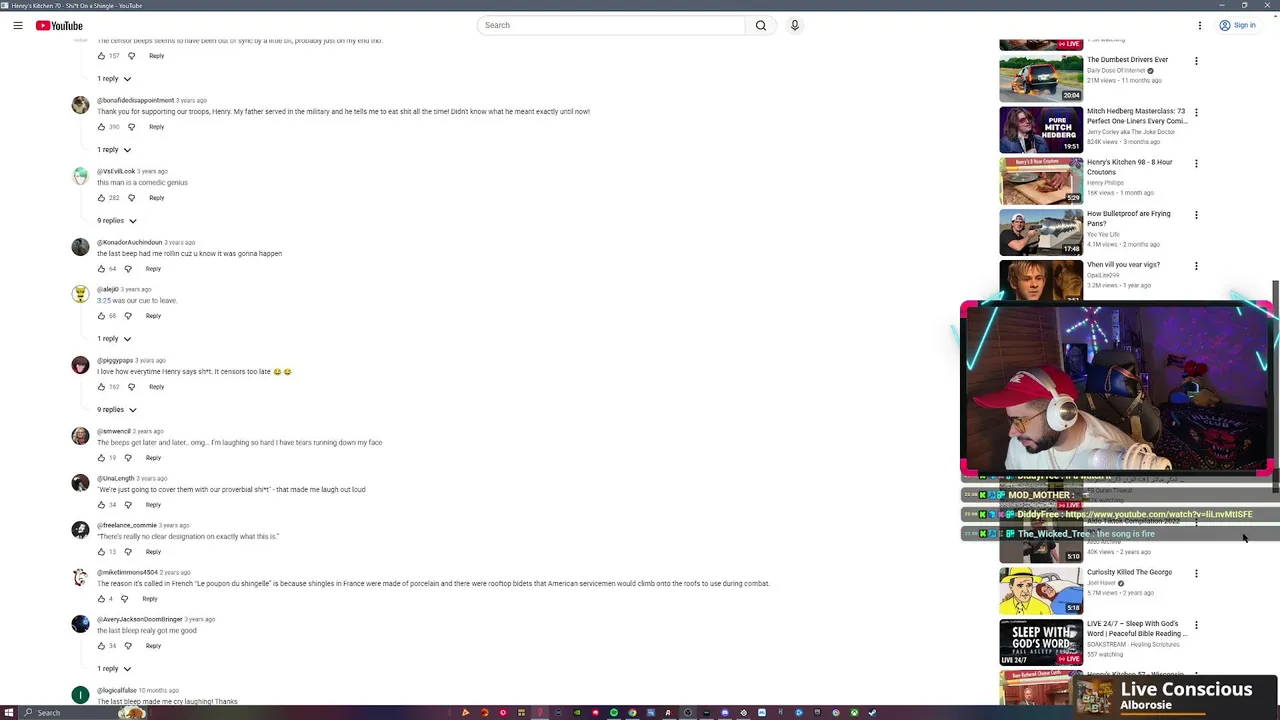
Task: Like the @mikelimmons4504 comment
Action: pyautogui.click(x=101, y=599)
